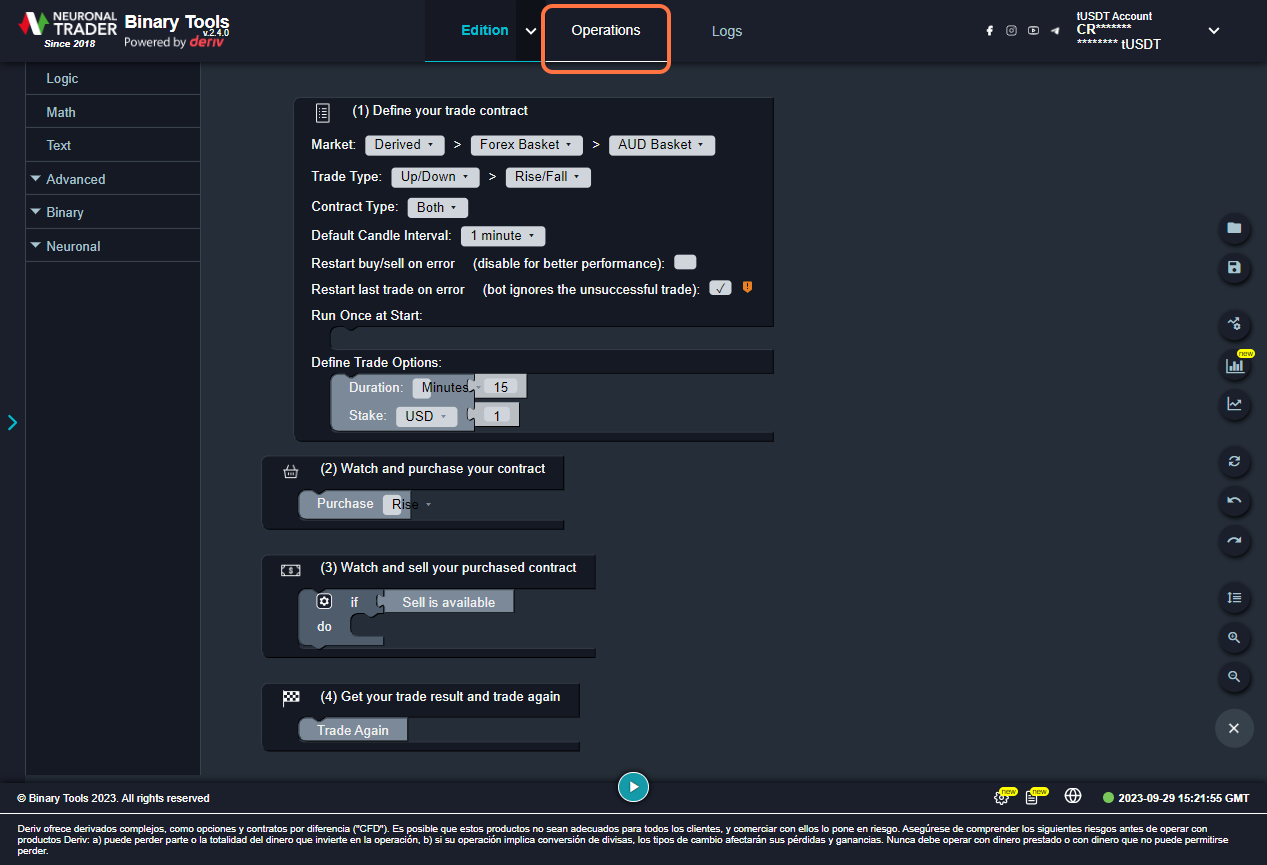The width and height of the screenshot is (1267, 865).
Task: Change the Derived market dropdown
Action: [x=404, y=144]
